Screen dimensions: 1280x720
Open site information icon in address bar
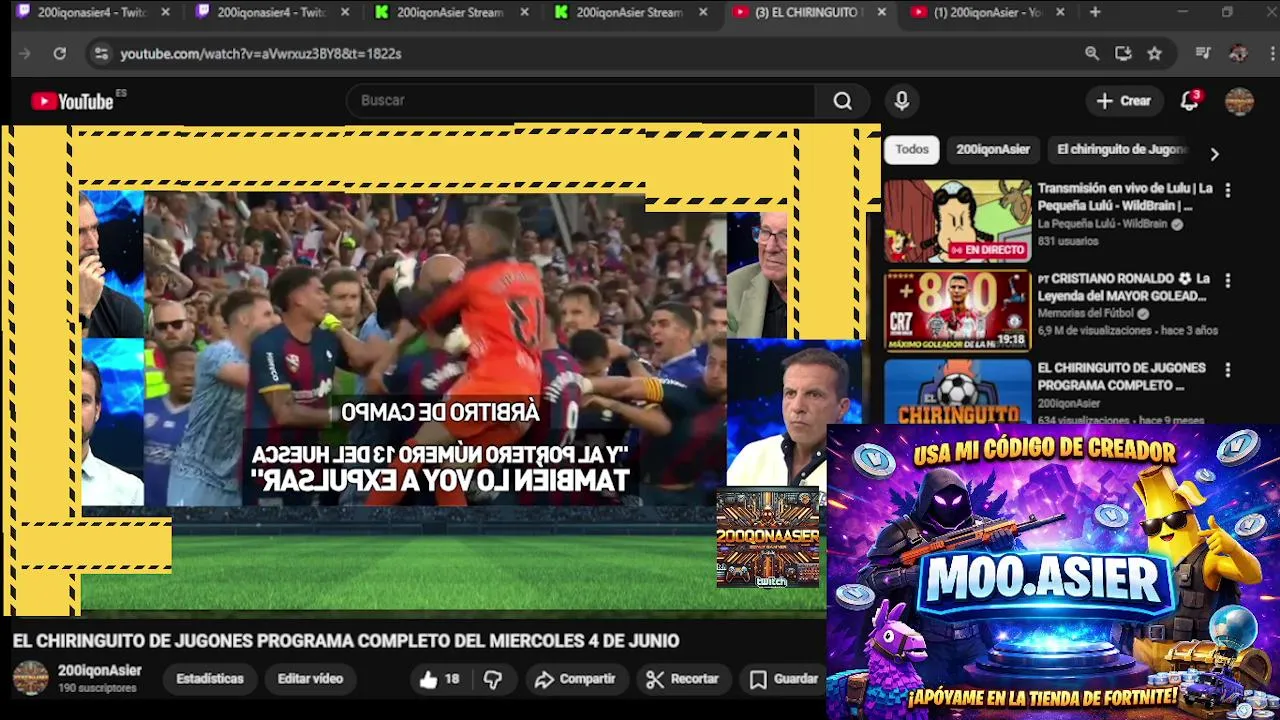[x=101, y=54]
